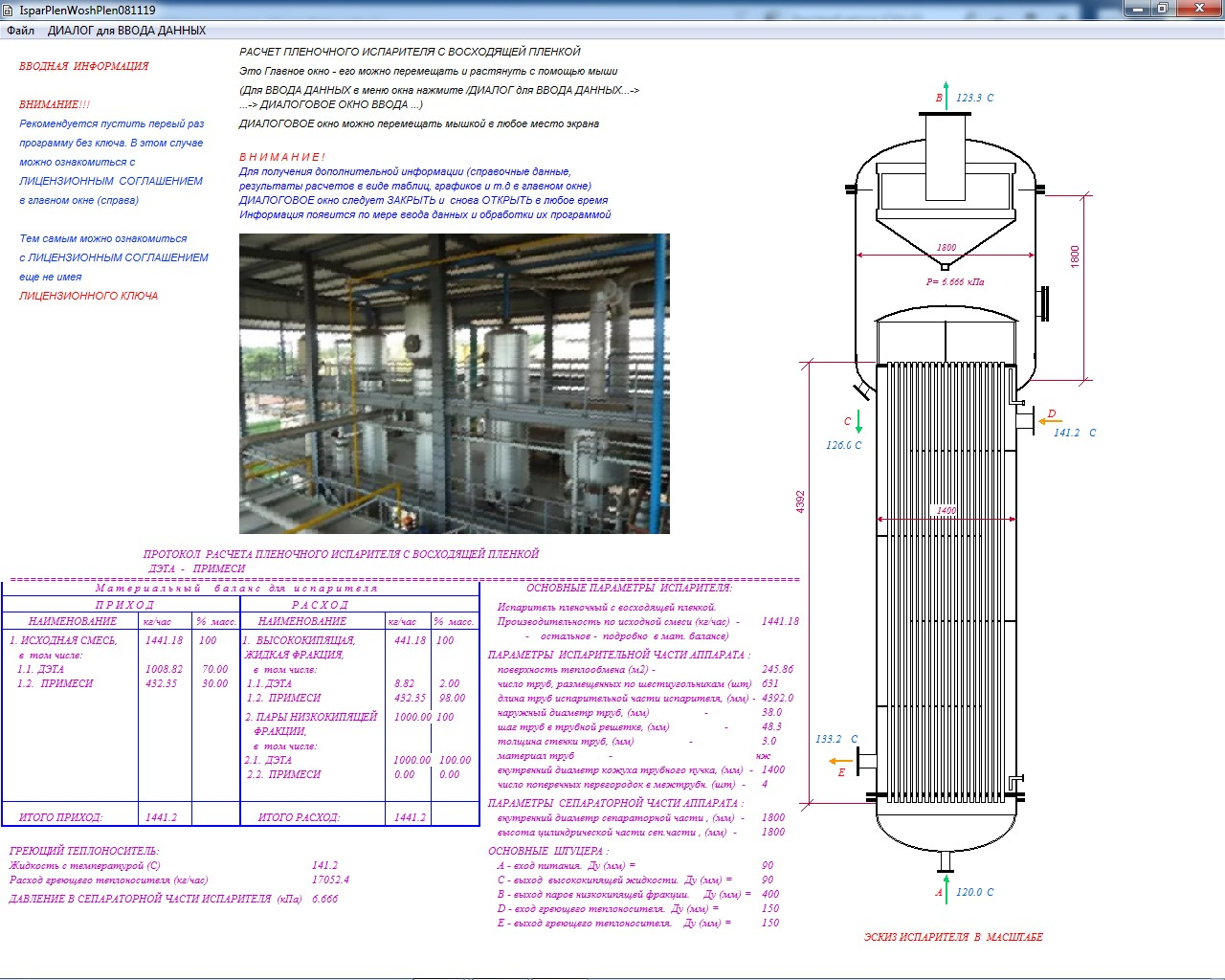Click the application icon in the title bar
Screen dimensions: 1225x980
(10, 10)
